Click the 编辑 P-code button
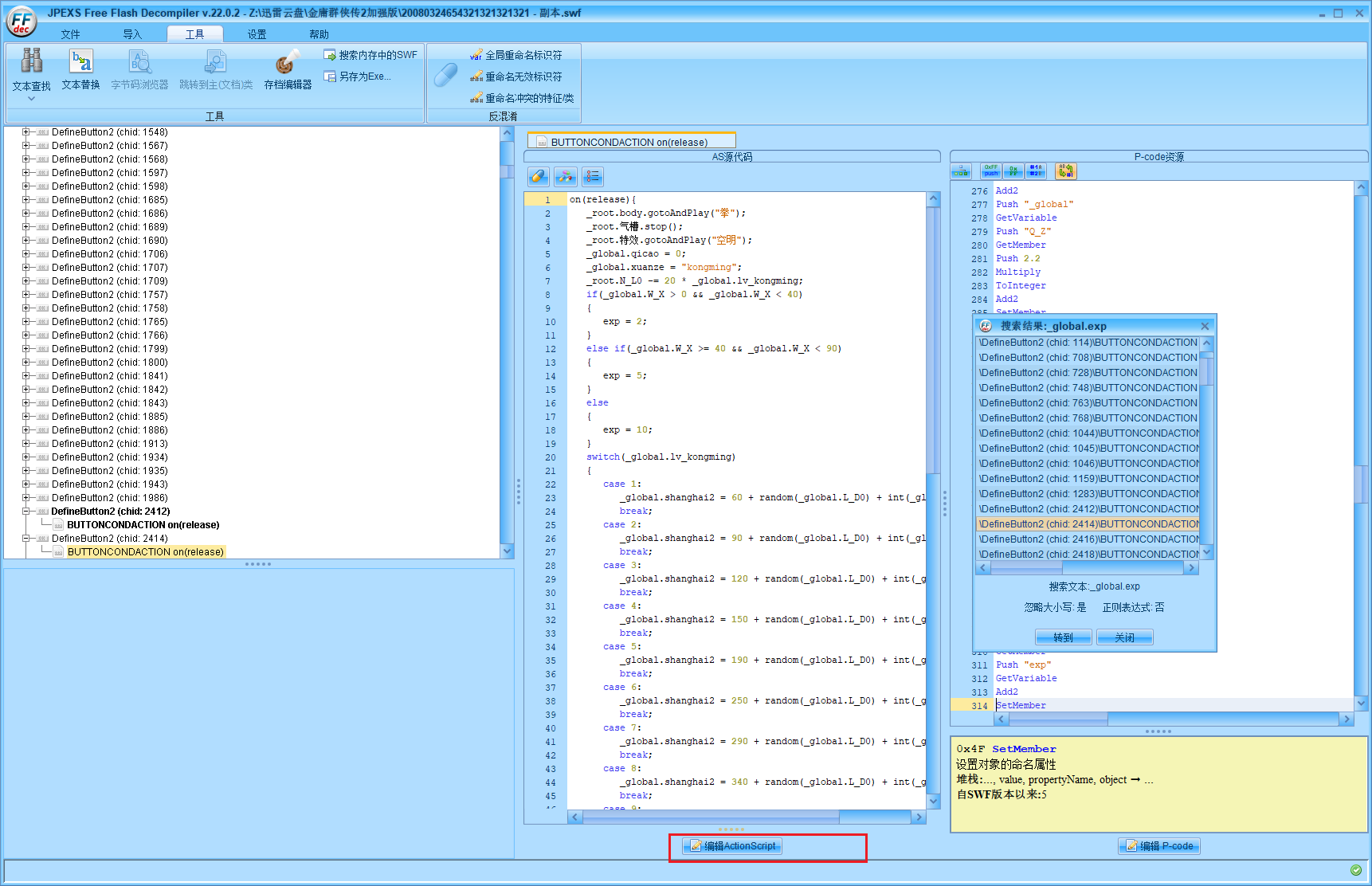This screenshot has height=886, width=1372. click(1159, 846)
